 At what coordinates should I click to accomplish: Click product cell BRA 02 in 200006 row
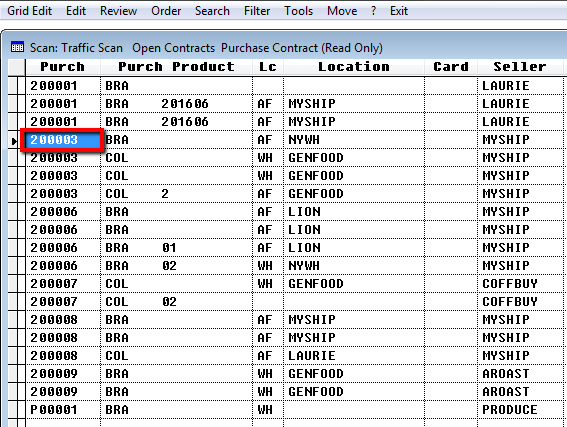click(x=176, y=266)
